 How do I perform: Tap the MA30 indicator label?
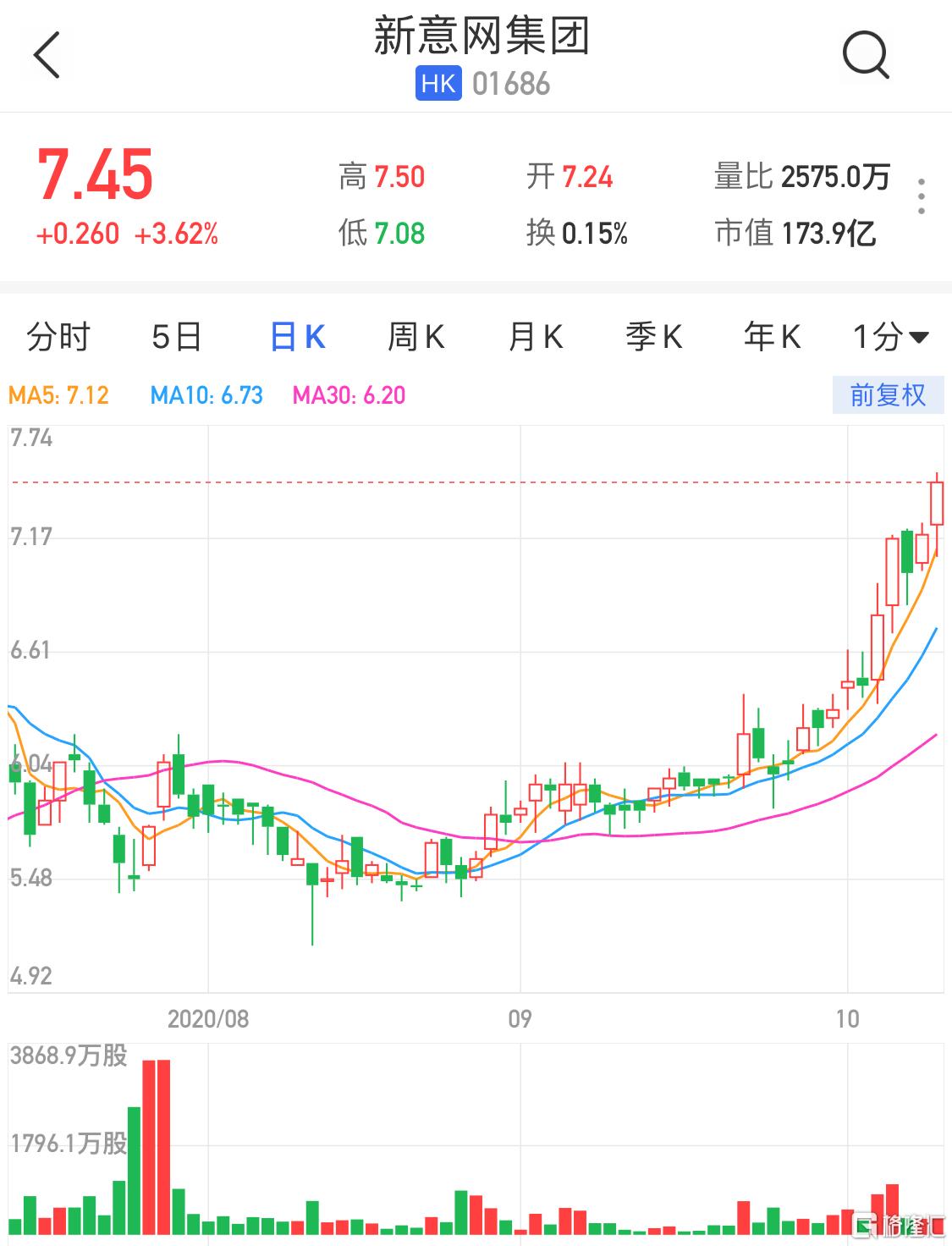(349, 395)
